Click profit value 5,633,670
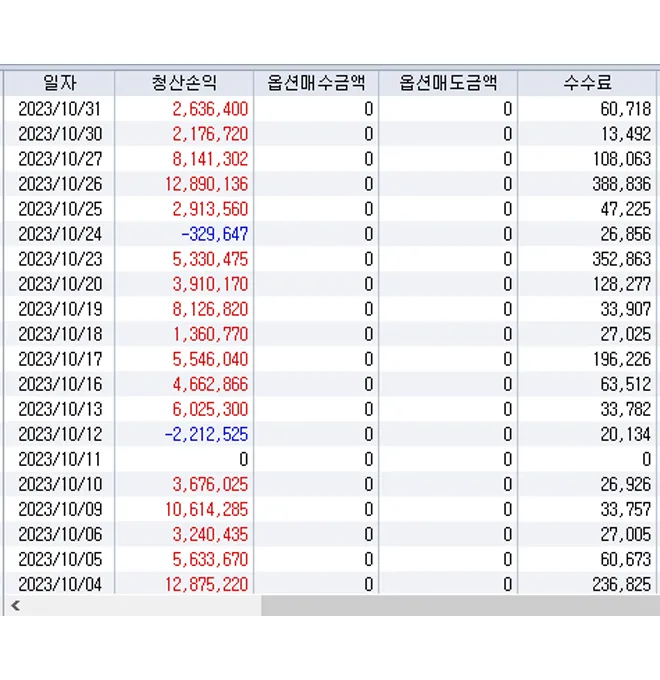The height and width of the screenshot is (680, 660). (x=210, y=559)
